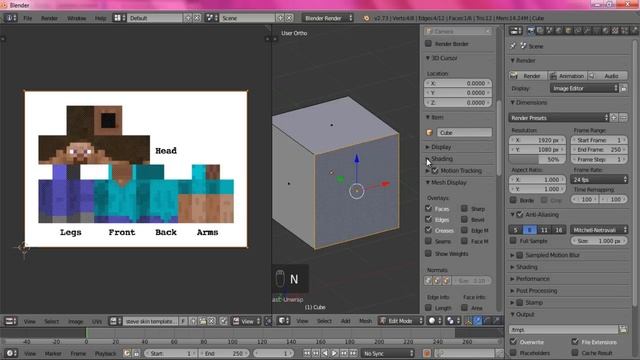Toggle the Overwrite output checkbox
The image size is (640, 360).
(513, 341)
